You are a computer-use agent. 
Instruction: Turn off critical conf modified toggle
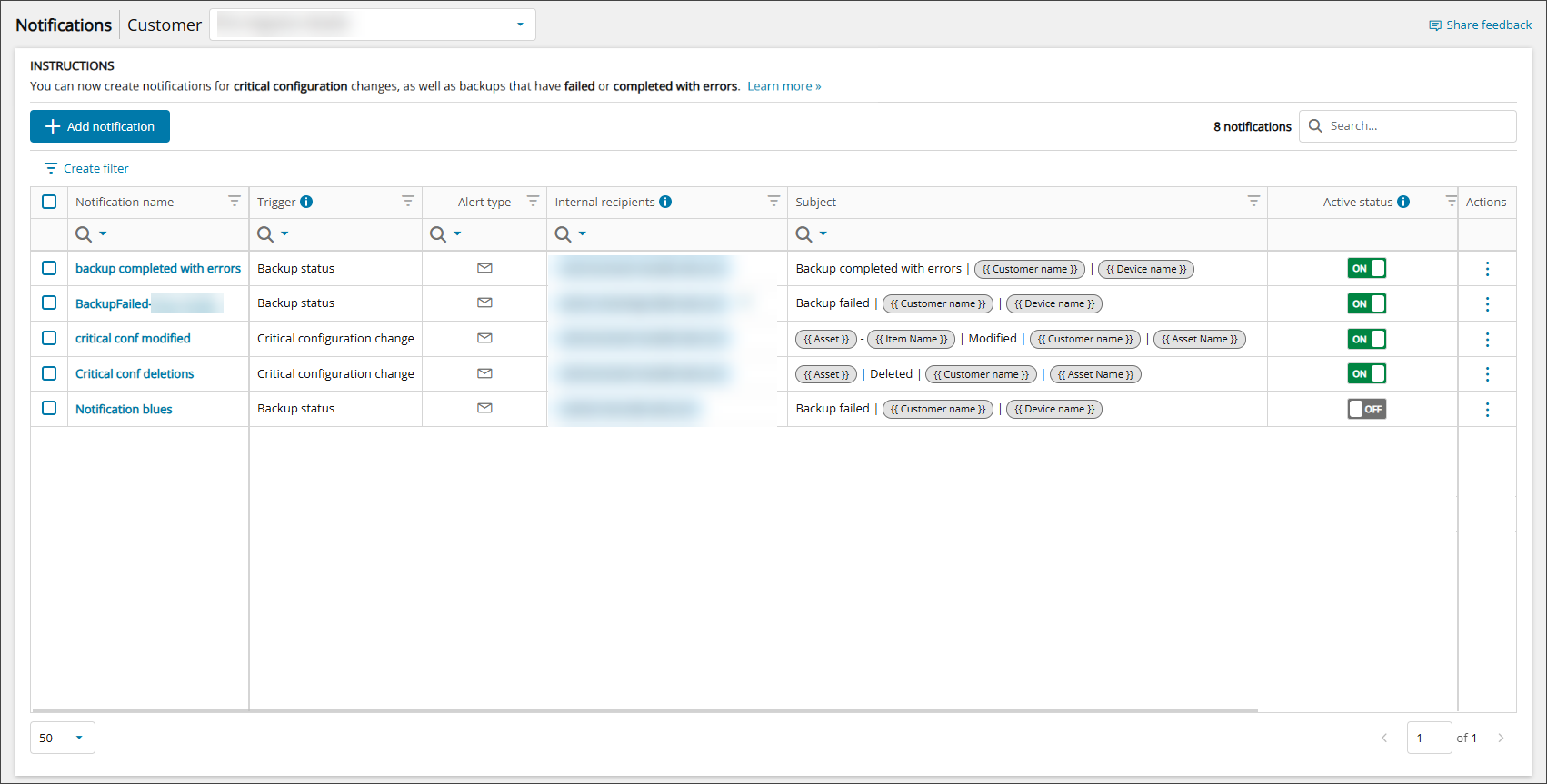tap(1367, 339)
